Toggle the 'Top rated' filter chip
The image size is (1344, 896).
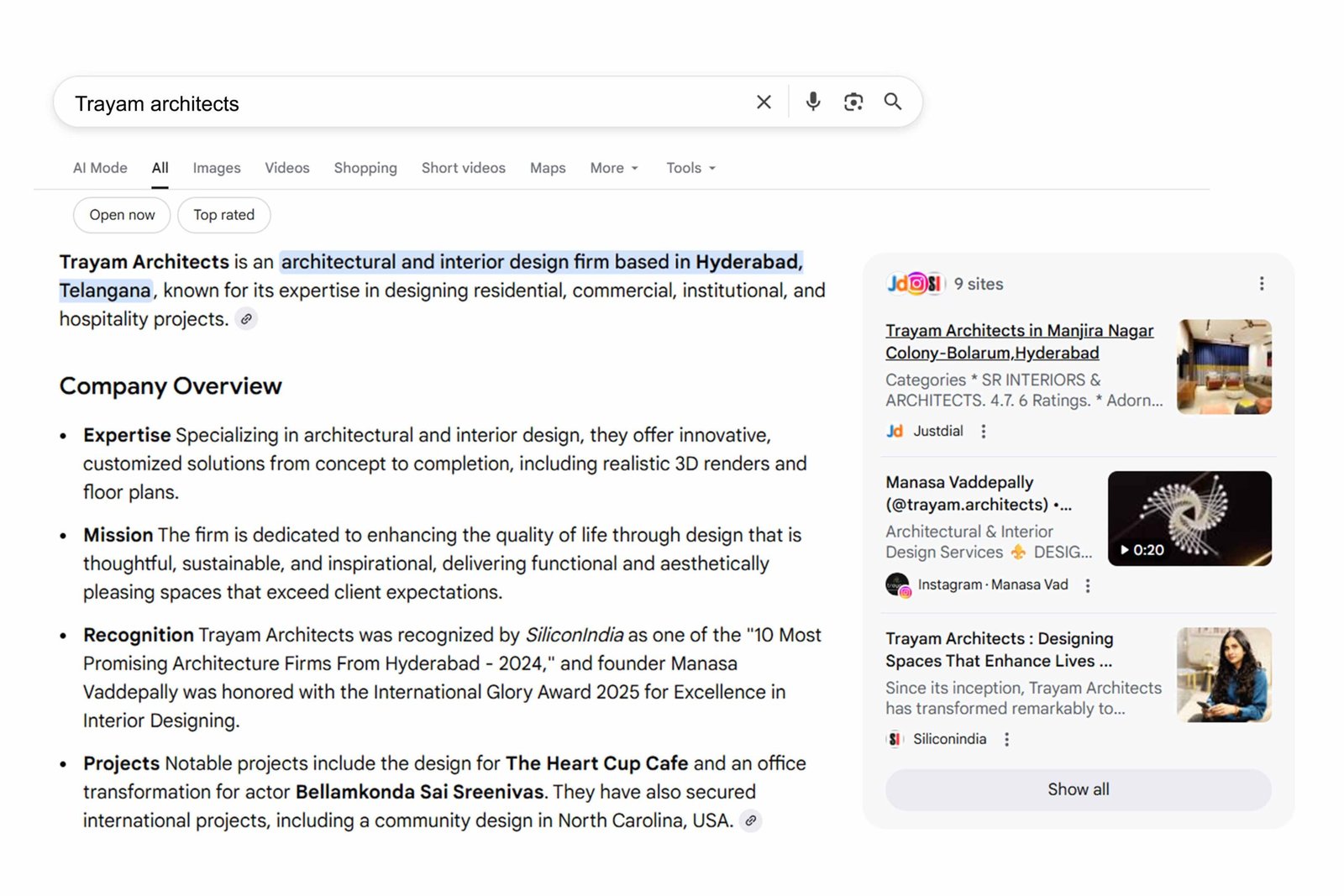(223, 215)
